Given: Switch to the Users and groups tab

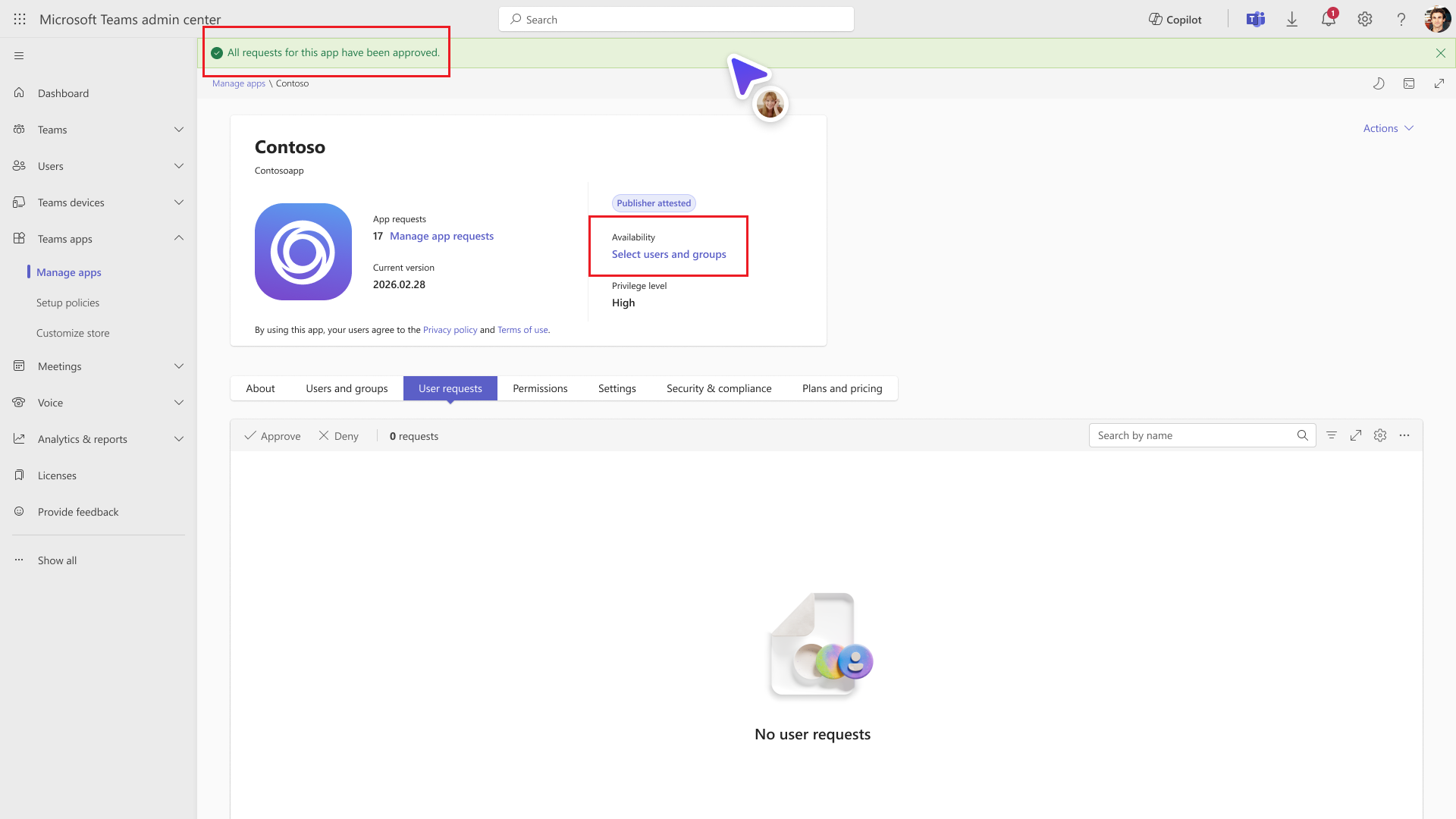Looking at the screenshot, I should pos(347,388).
